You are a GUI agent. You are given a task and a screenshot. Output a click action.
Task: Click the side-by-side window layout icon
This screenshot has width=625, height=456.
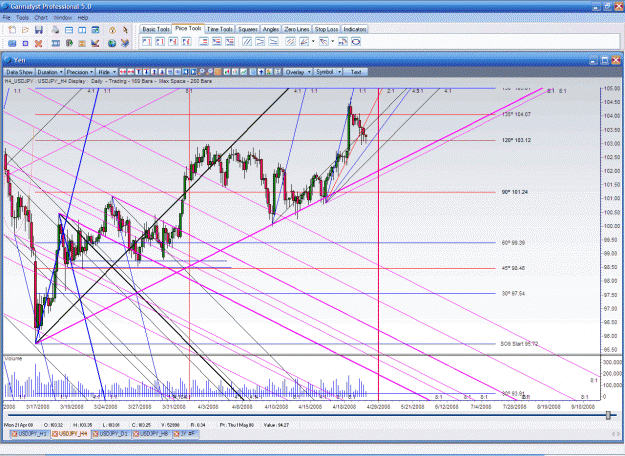82,30
